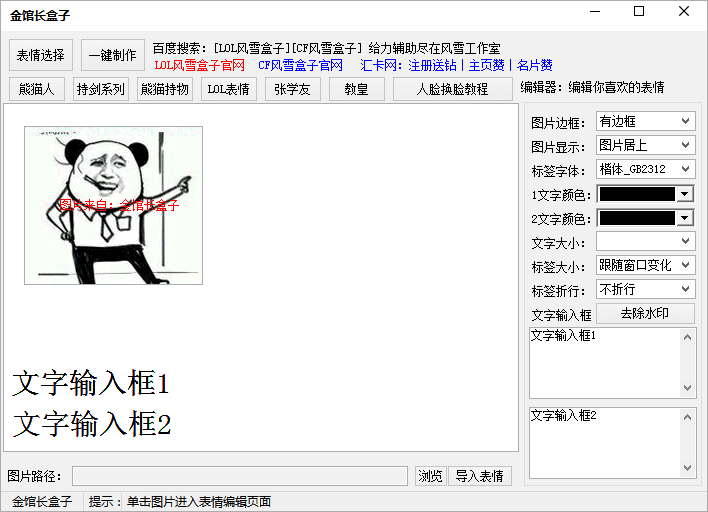Image resolution: width=708 pixels, height=512 pixels.
Task: Click the 百度搜索 promo text line
Action: (326, 48)
